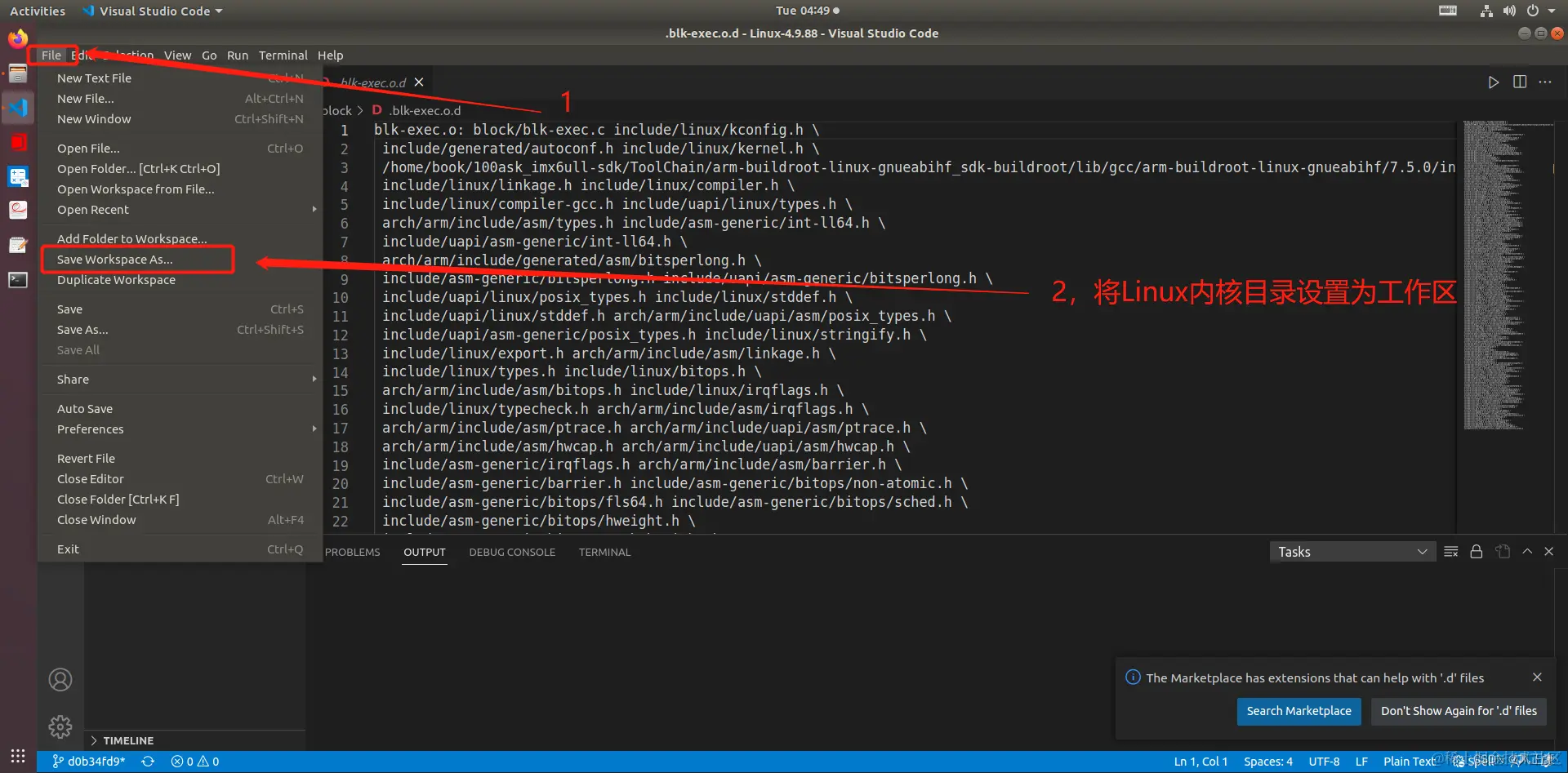The height and width of the screenshot is (773, 1568).
Task: Select the OUTPUT panel tab
Action: [x=425, y=553]
